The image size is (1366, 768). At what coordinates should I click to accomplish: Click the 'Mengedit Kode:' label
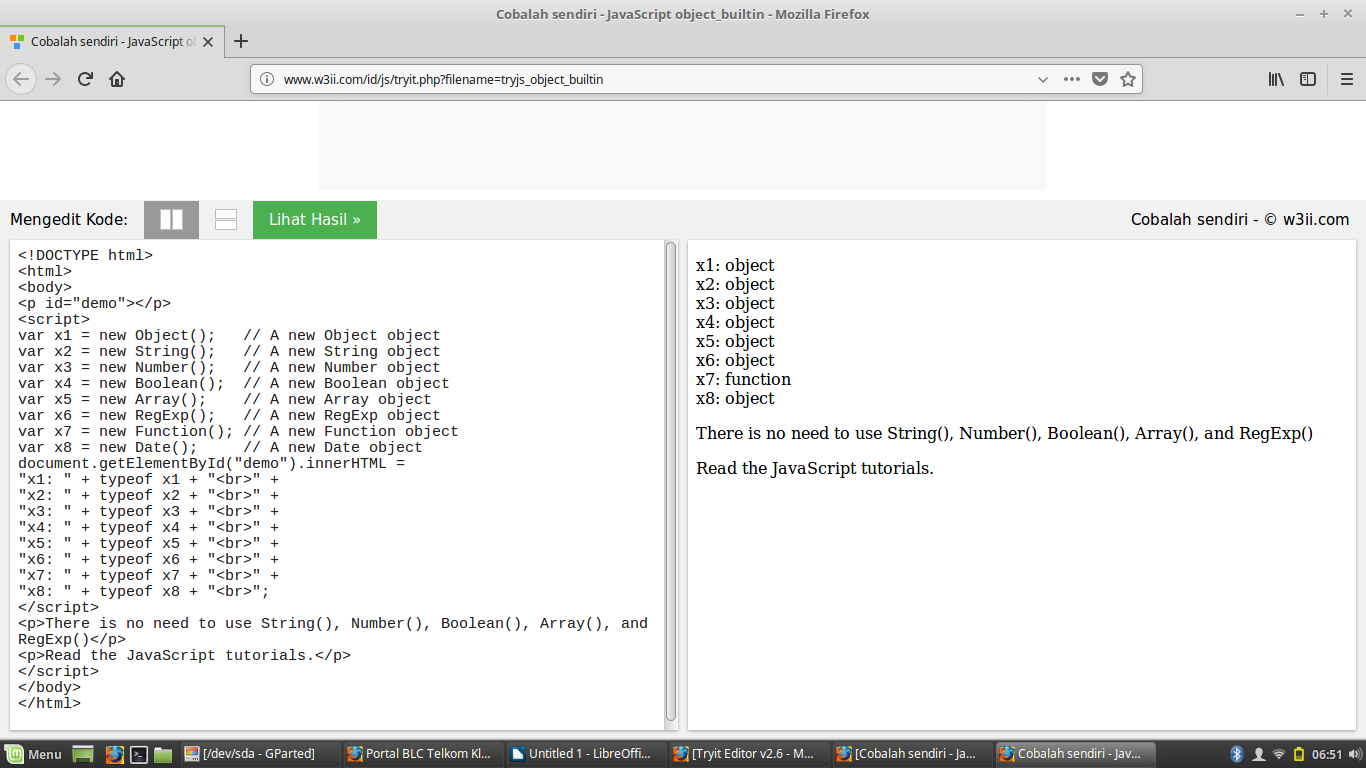[69, 220]
